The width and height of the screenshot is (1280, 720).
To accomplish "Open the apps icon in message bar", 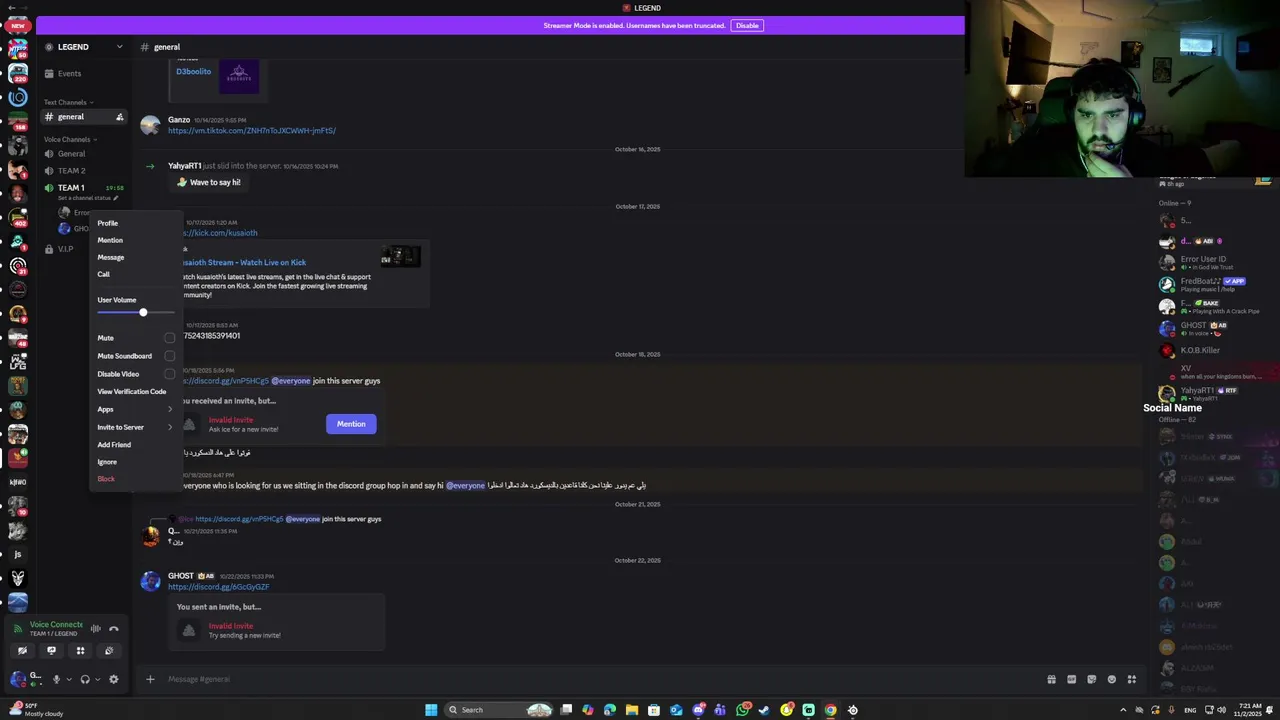I will (x=1131, y=679).
